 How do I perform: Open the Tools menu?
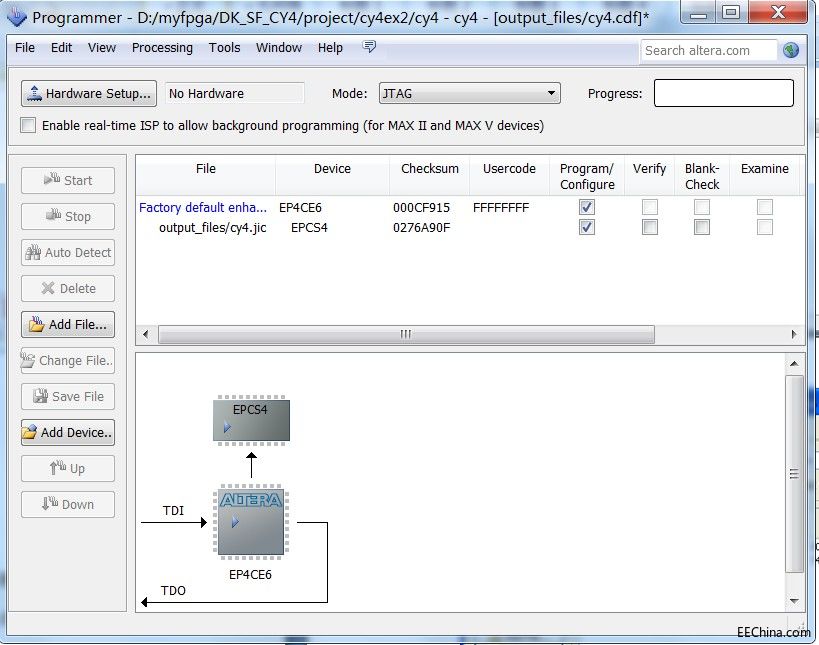coord(225,48)
